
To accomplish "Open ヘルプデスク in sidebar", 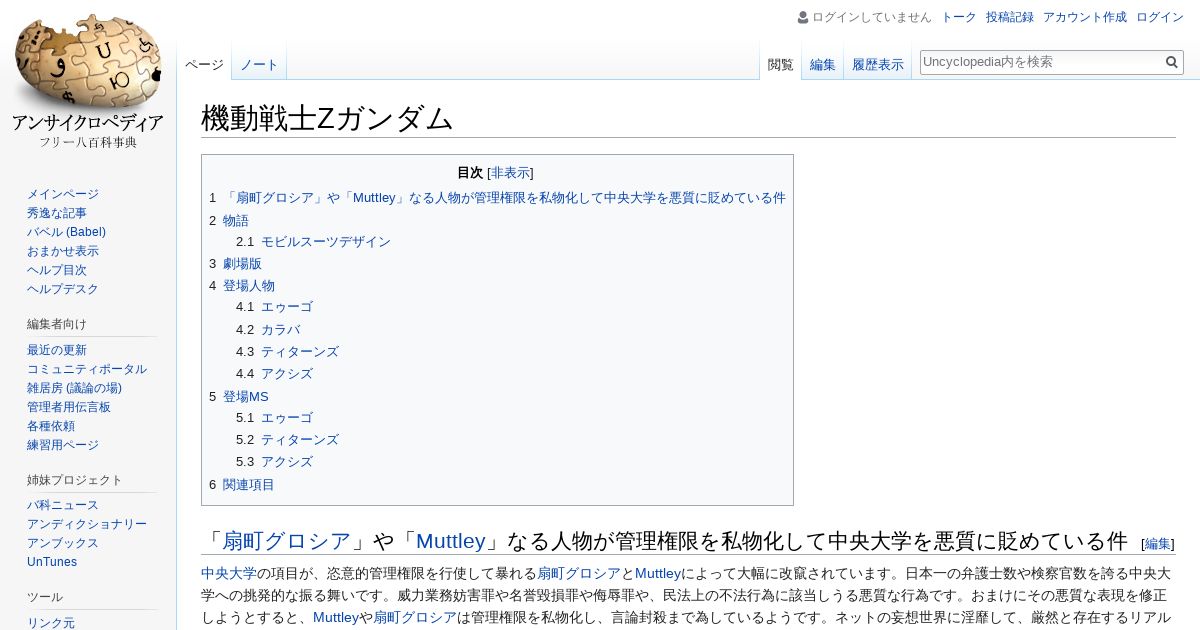I will tap(63, 289).
